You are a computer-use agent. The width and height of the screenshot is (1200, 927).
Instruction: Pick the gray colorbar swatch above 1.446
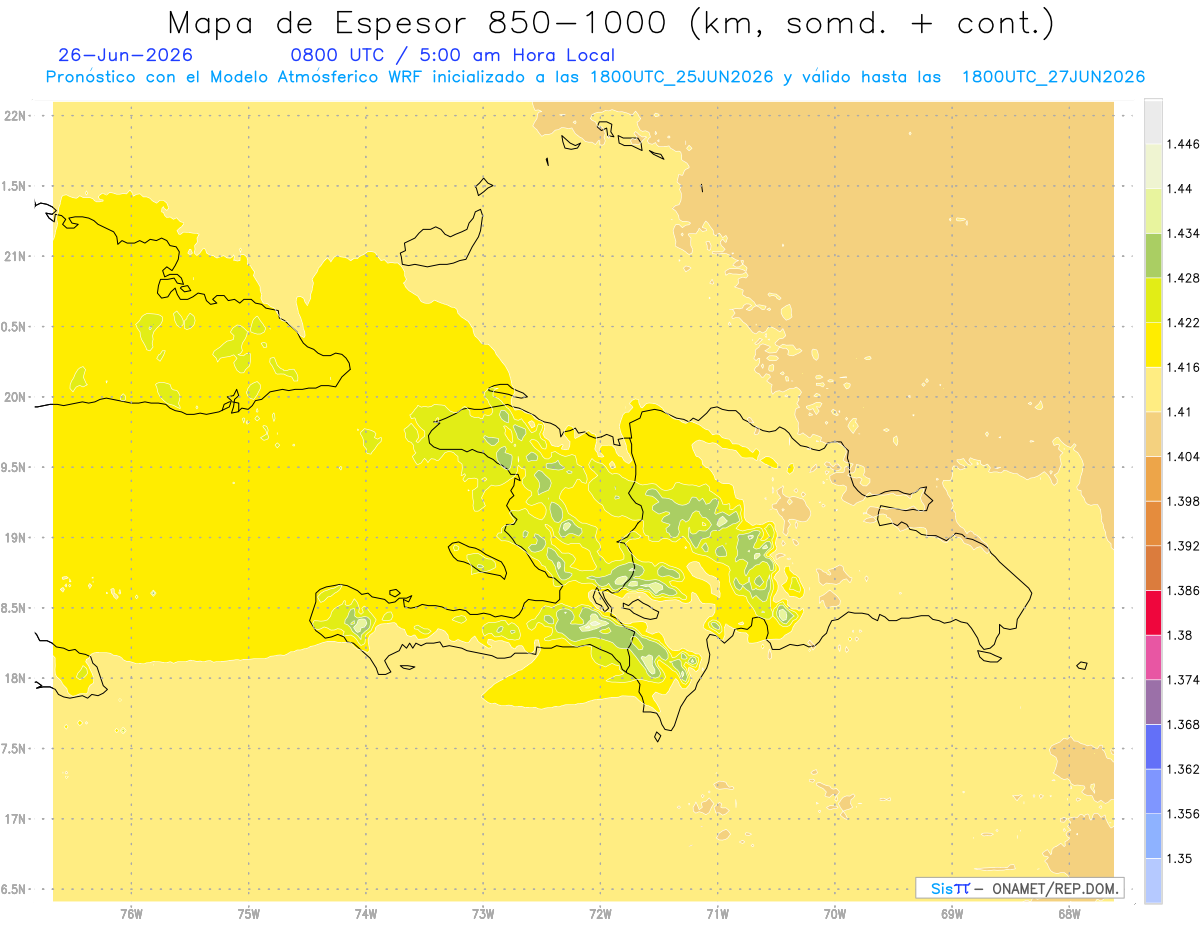(x=1153, y=121)
